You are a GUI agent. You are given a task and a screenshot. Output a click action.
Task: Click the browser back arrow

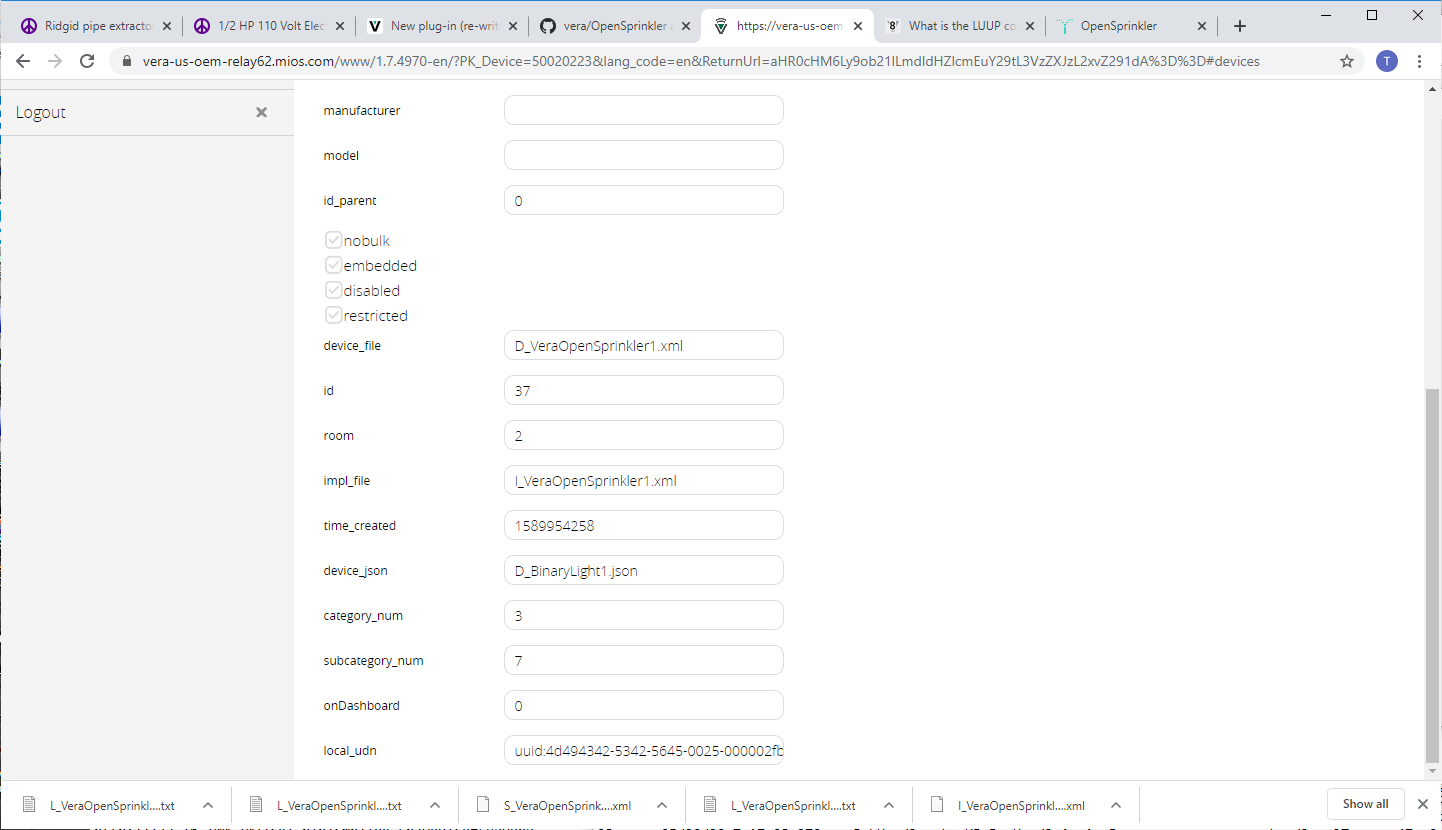23,61
